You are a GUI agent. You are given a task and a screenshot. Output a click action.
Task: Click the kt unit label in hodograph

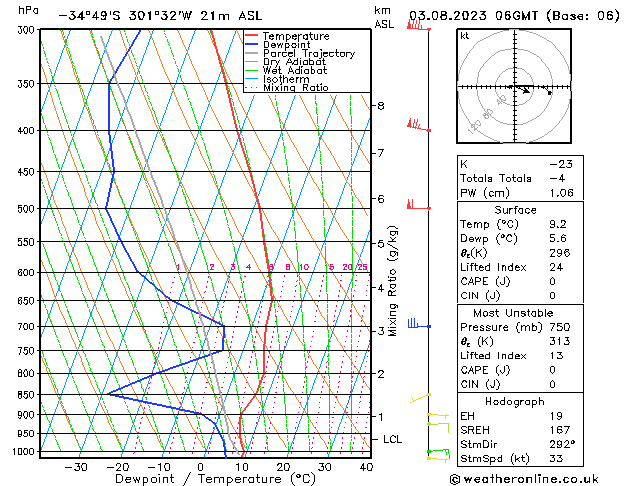coord(465,36)
